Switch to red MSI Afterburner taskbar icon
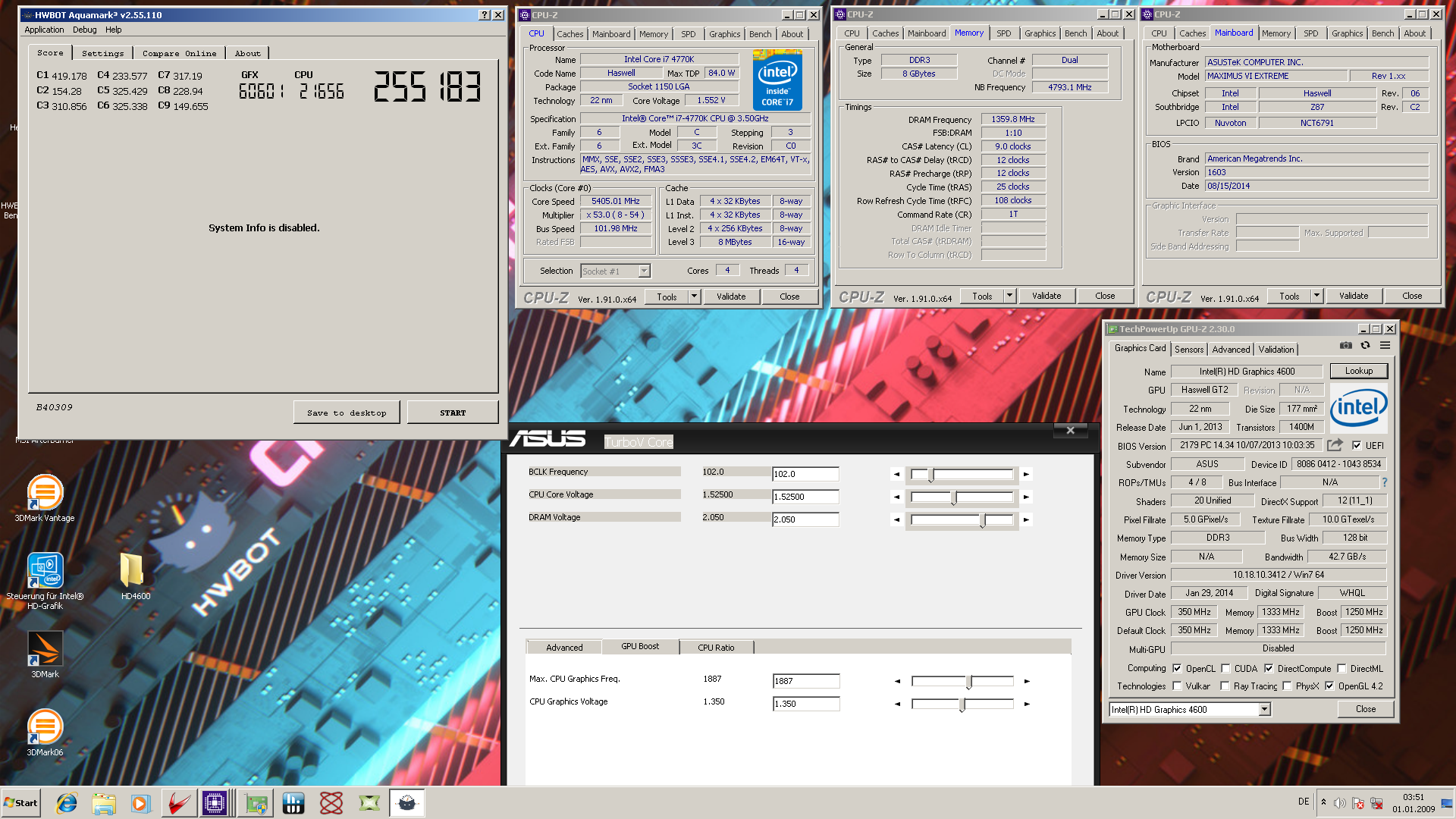Viewport: 1456px width, 819px height. [179, 803]
